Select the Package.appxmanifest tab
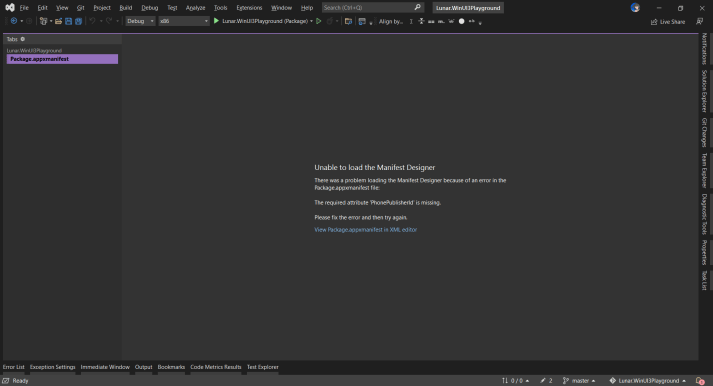Viewport: 713px width, 386px height. tap(62, 59)
